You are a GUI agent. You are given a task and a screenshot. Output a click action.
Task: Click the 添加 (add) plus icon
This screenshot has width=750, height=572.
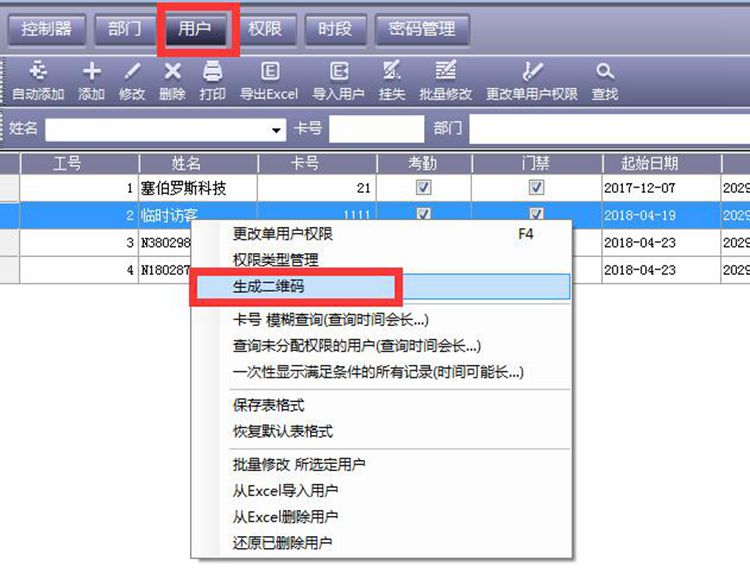pos(91,72)
